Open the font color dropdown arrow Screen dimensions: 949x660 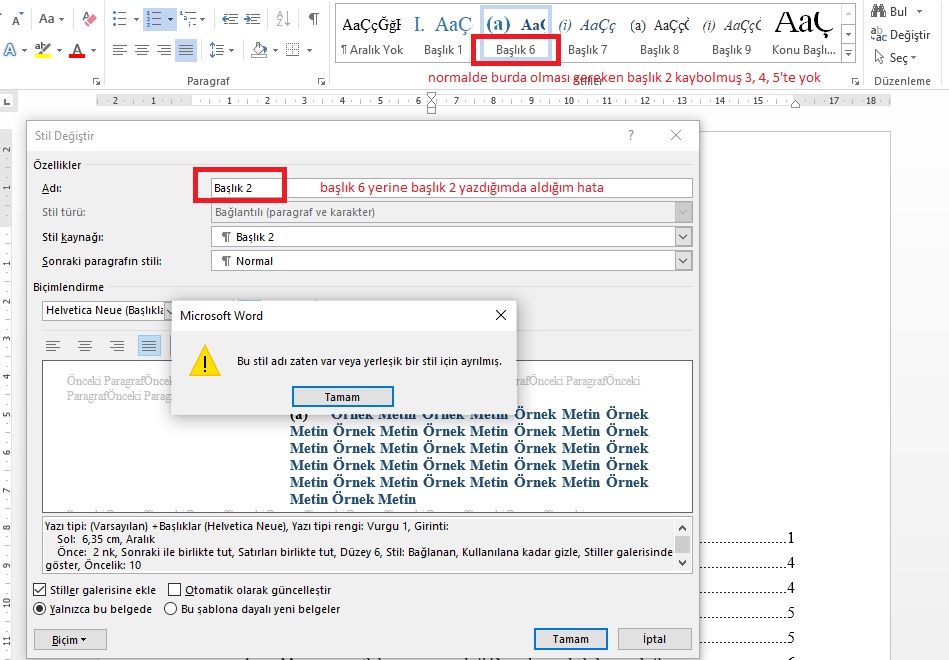[x=93, y=50]
